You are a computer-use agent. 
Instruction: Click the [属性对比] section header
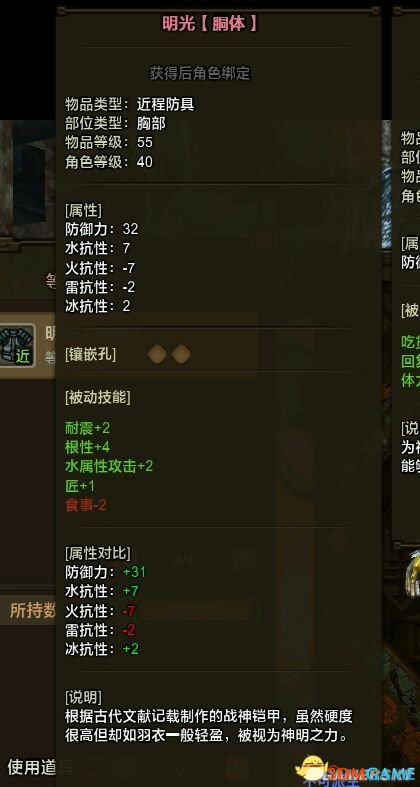97,553
